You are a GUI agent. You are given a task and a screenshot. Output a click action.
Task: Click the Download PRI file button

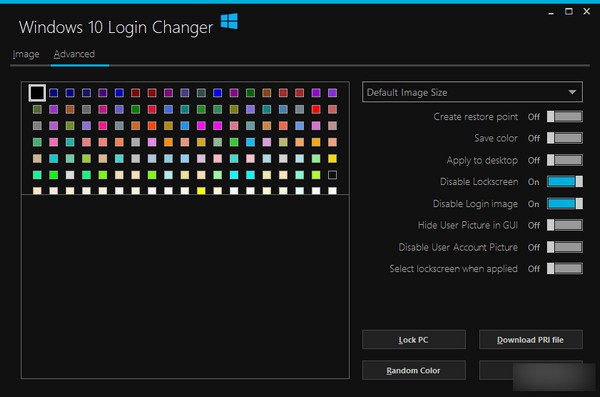point(531,340)
